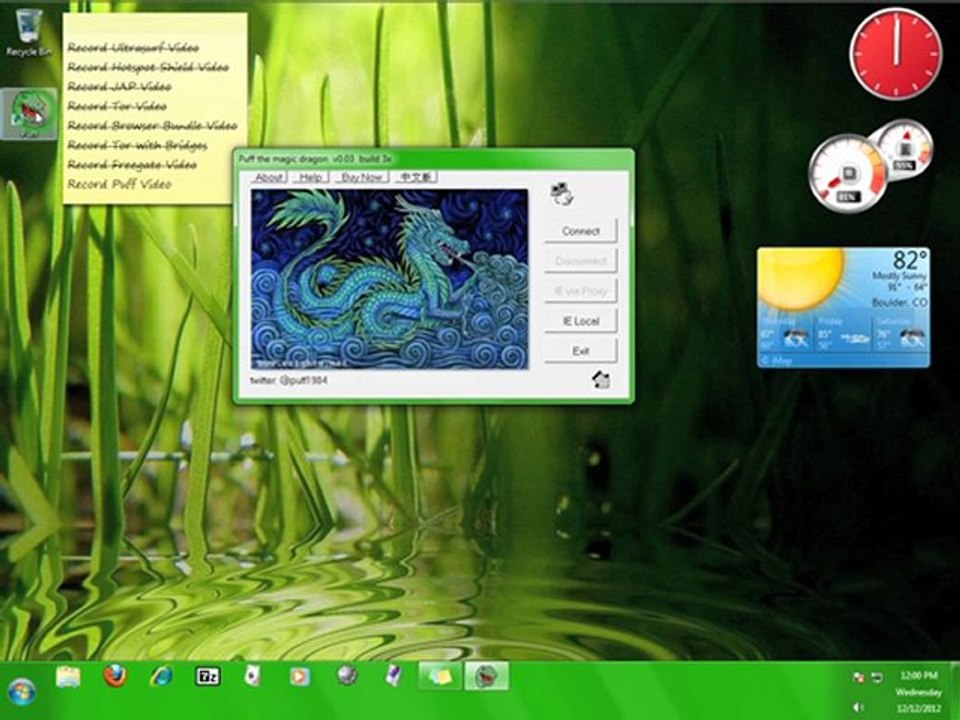Click the show desktop strip at taskbar end
Screen dimensions: 960x720
[955, 691]
